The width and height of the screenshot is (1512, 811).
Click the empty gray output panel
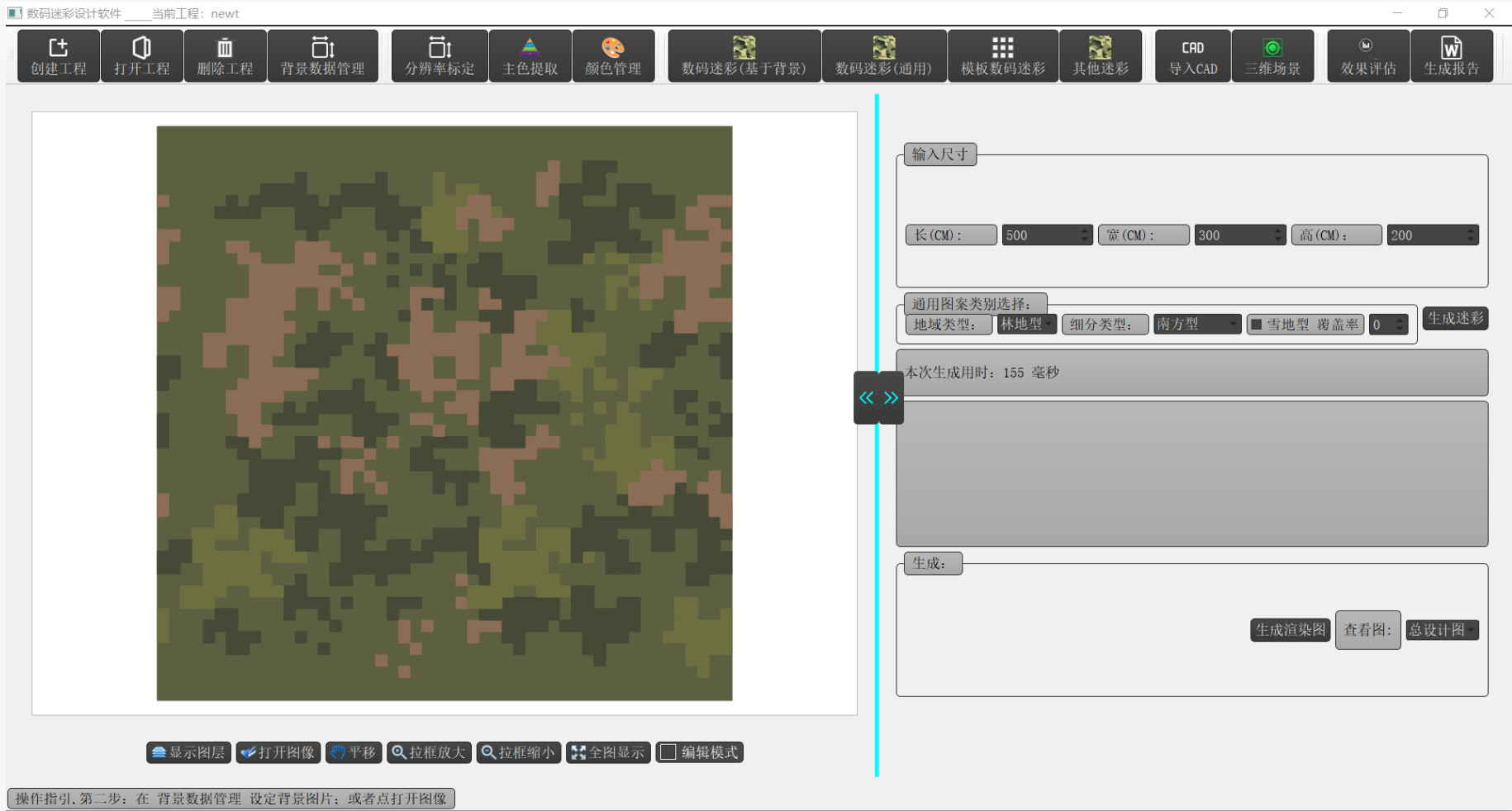click(1192, 474)
